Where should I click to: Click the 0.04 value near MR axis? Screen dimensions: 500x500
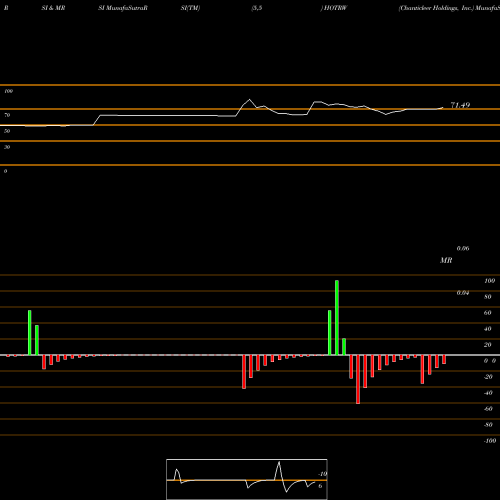pos(463,293)
